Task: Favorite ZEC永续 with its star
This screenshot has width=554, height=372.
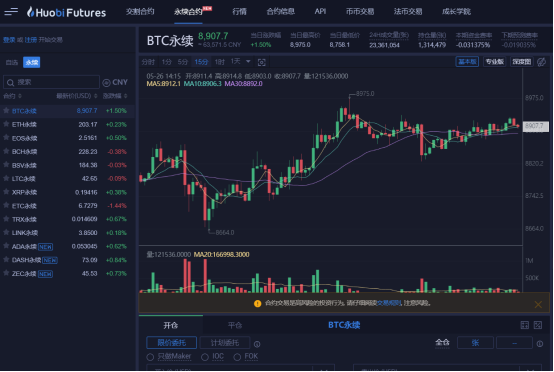Action: (x=6, y=273)
